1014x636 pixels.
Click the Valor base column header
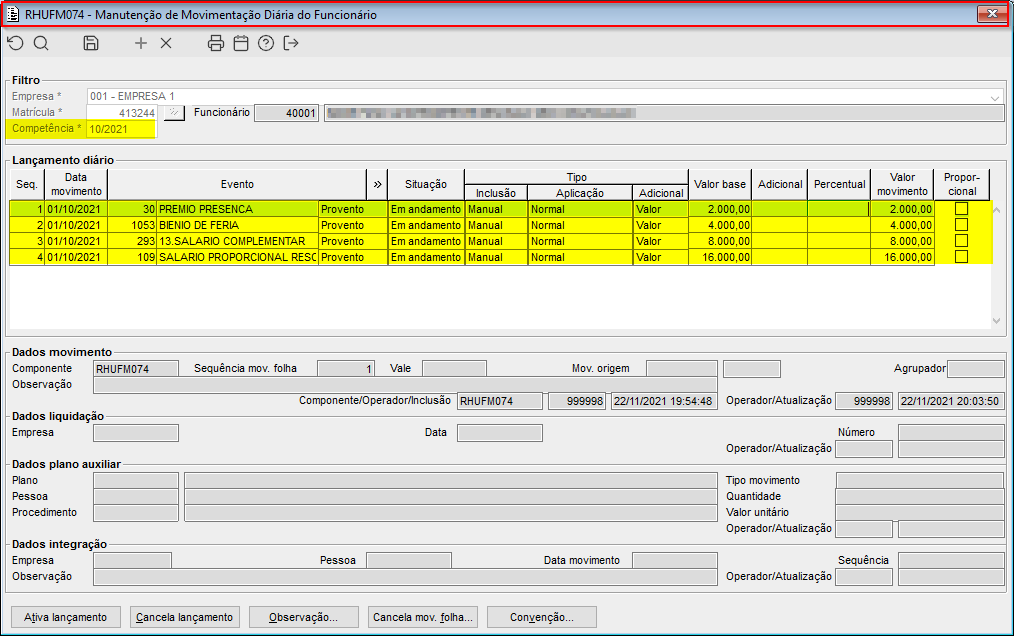720,184
